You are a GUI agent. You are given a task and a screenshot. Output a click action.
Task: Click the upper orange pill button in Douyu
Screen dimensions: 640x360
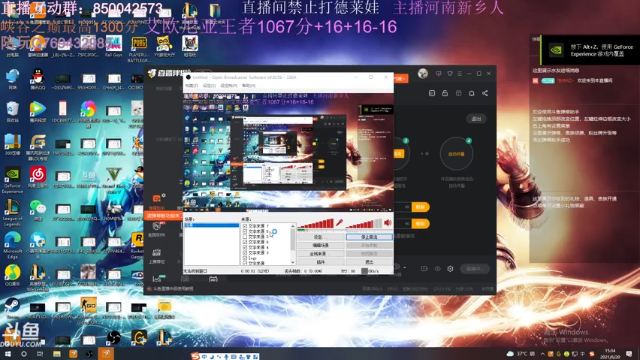coord(420,207)
